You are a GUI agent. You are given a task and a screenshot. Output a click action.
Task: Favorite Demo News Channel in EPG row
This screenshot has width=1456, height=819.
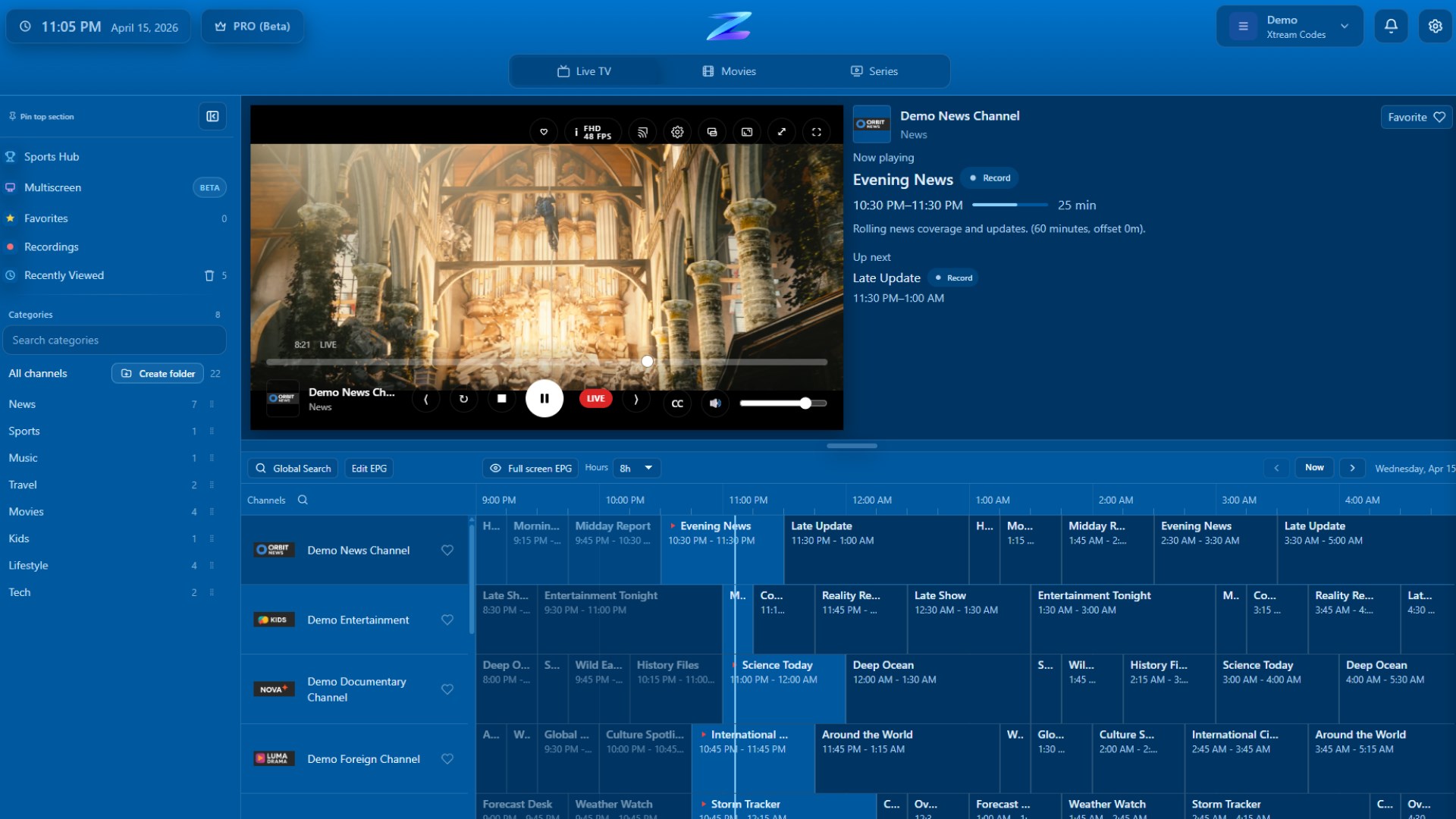point(447,551)
